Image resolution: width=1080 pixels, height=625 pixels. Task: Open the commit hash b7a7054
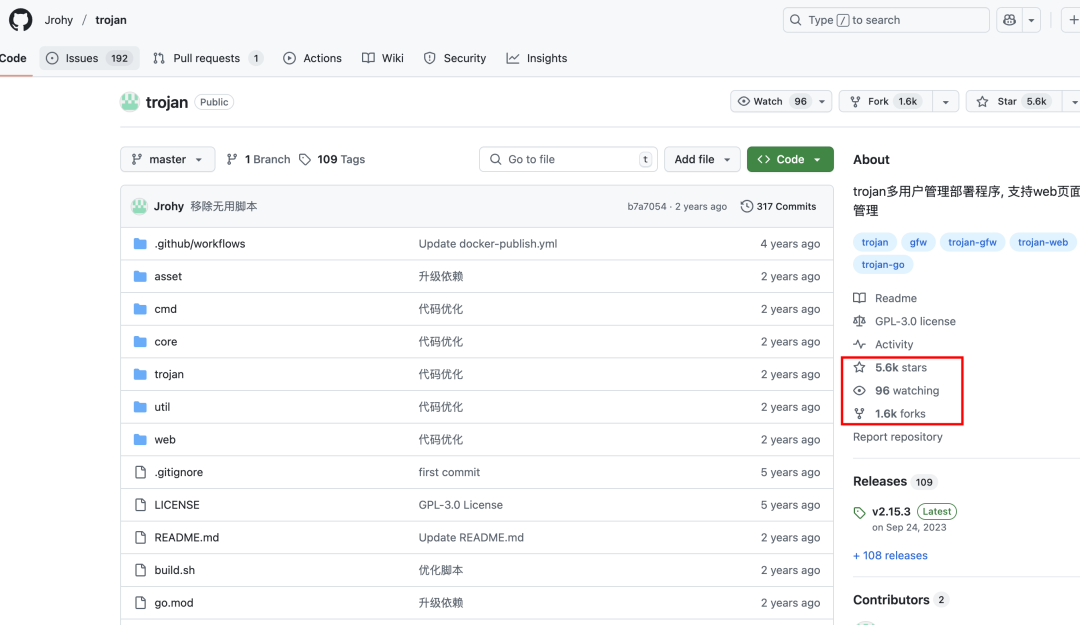[647, 206]
